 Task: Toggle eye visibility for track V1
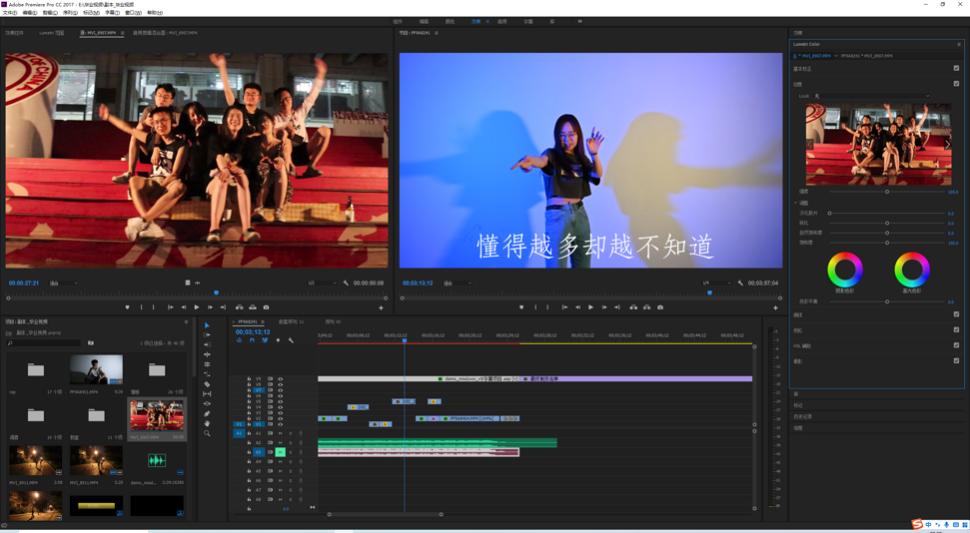click(280, 424)
